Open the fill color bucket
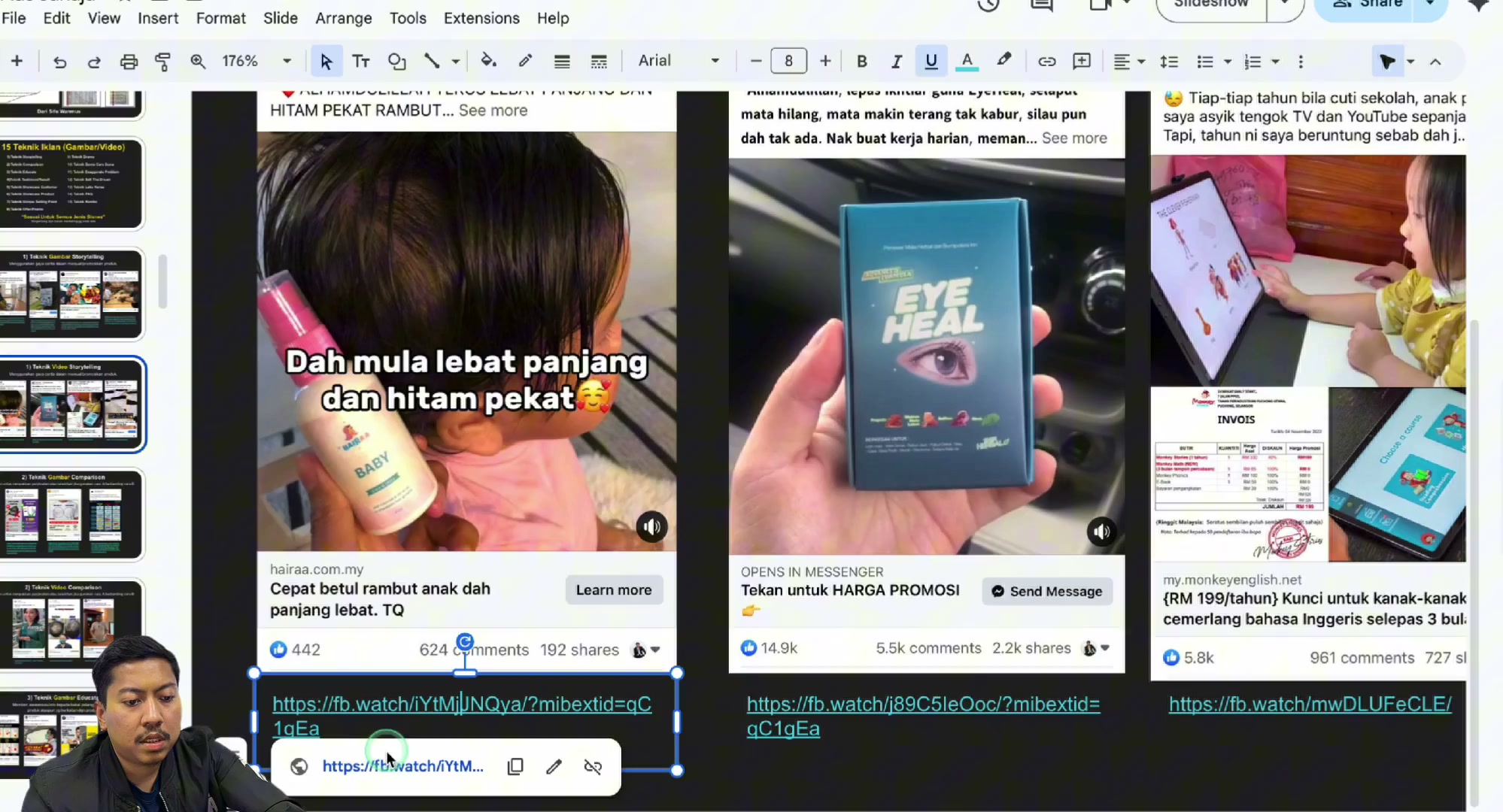The height and width of the screenshot is (812, 1503). (x=488, y=61)
